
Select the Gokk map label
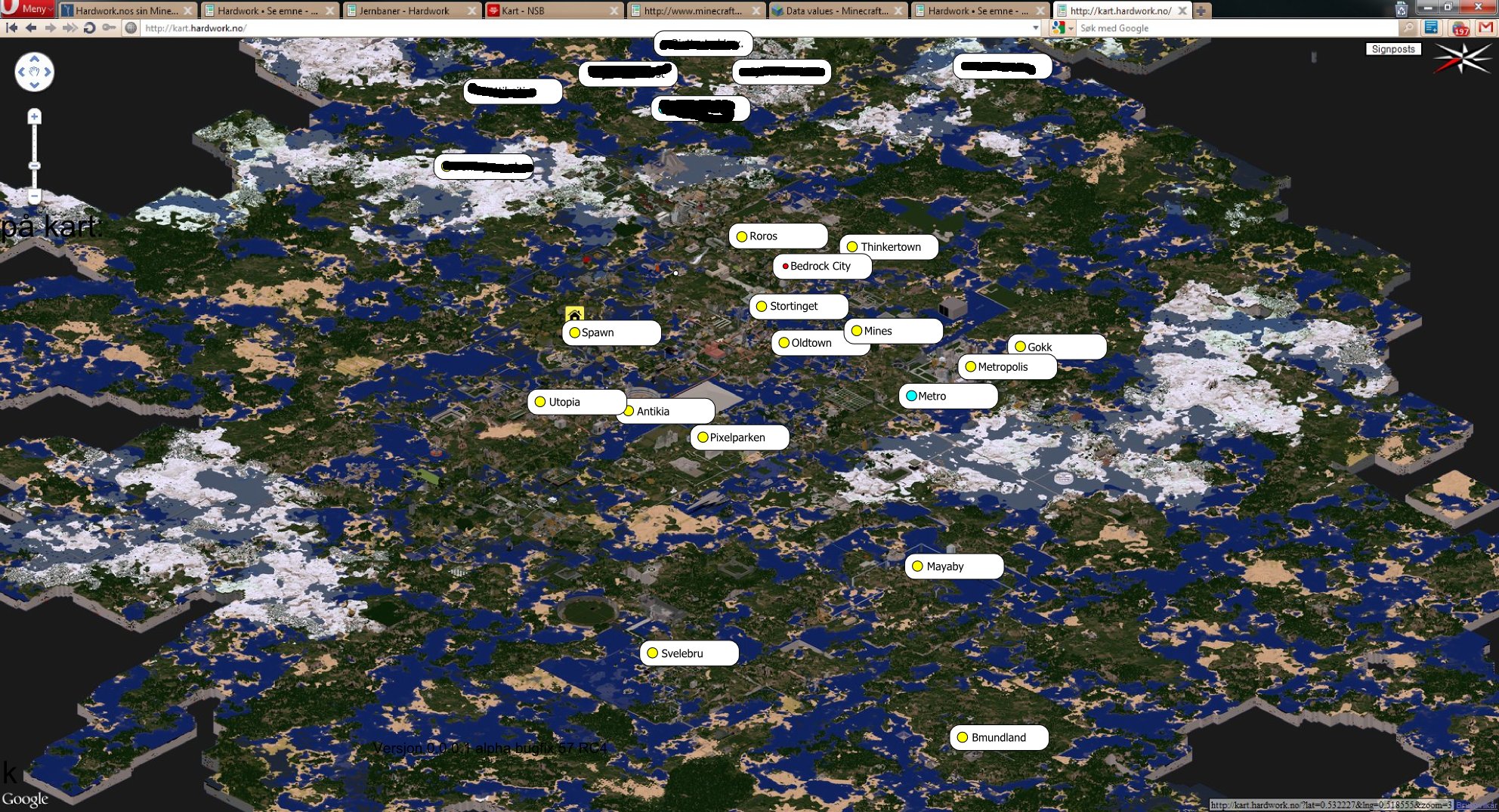(x=1057, y=346)
